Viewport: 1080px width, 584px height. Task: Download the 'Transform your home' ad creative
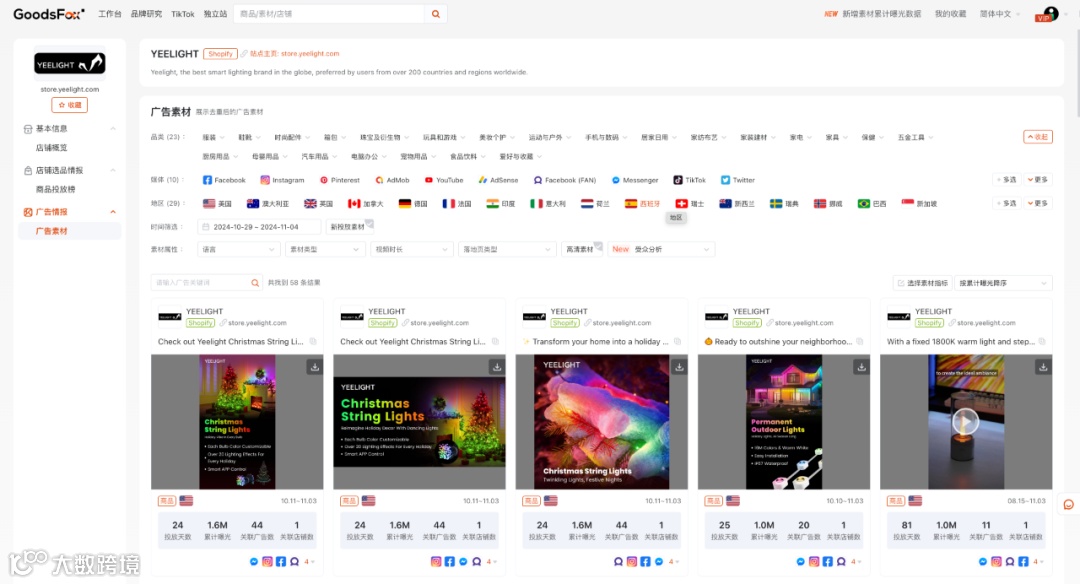pos(679,367)
